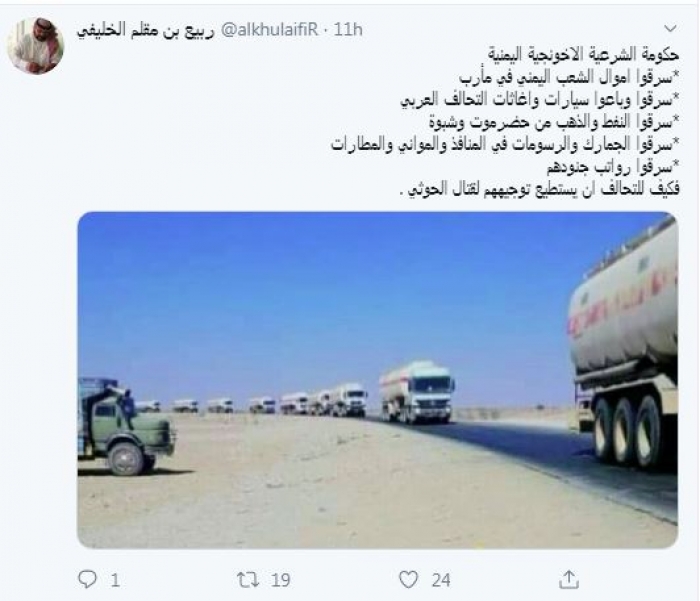The height and width of the screenshot is (601, 700).
Task: Click the tweet line mentioning حضرموت وشبوة
Action: click(554, 122)
